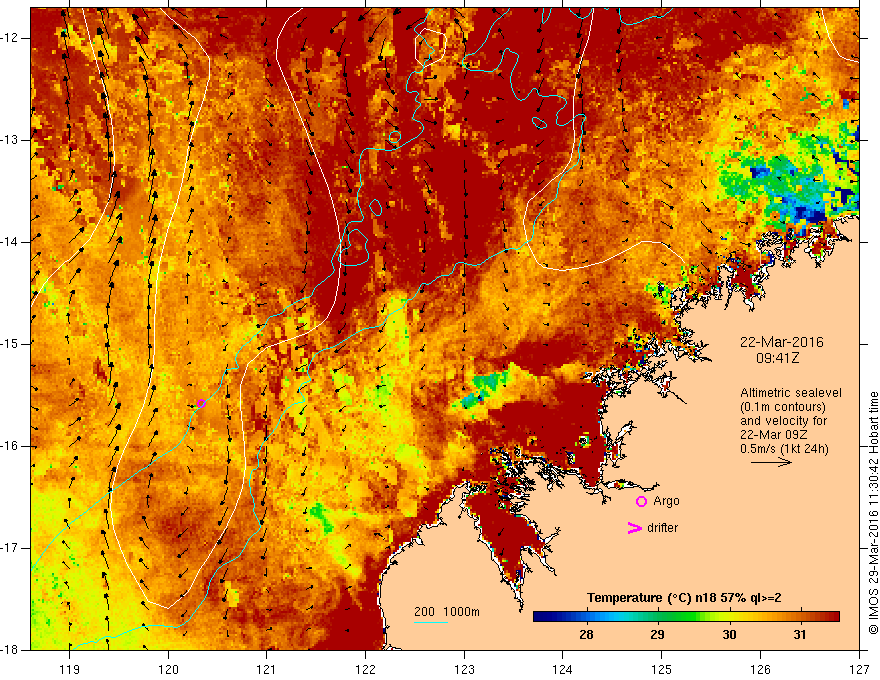Click longitude axis label 123
Viewport: 880px width, 680px height.
click(464, 669)
